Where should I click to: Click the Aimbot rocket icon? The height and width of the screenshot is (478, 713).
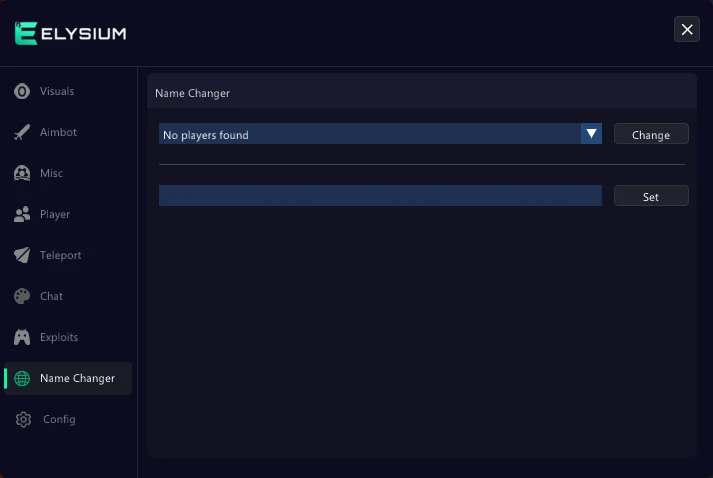pyautogui.click(x=22, y=132)
